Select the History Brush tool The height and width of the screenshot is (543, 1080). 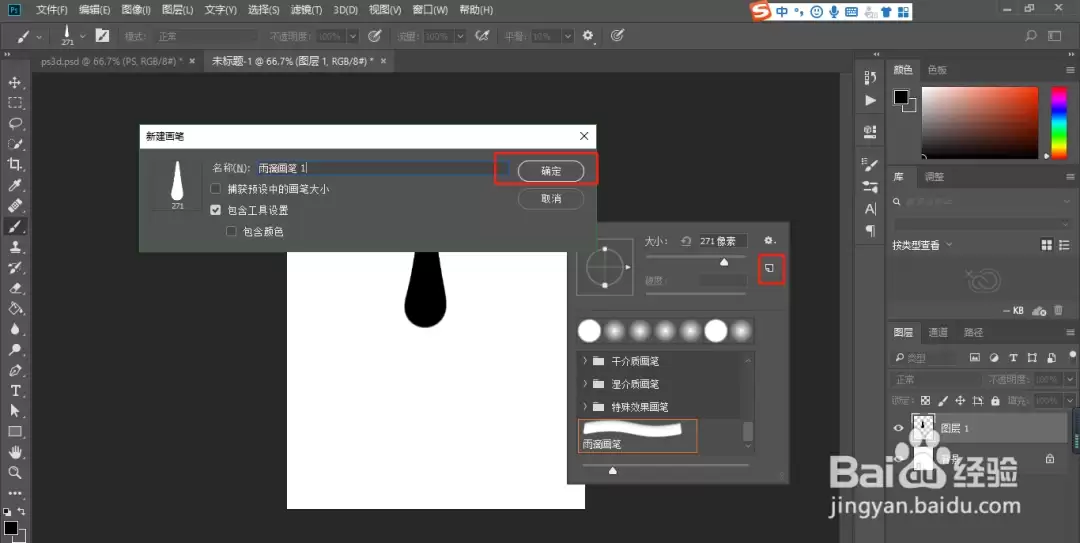pyautogui.click(x=14, y=267)
